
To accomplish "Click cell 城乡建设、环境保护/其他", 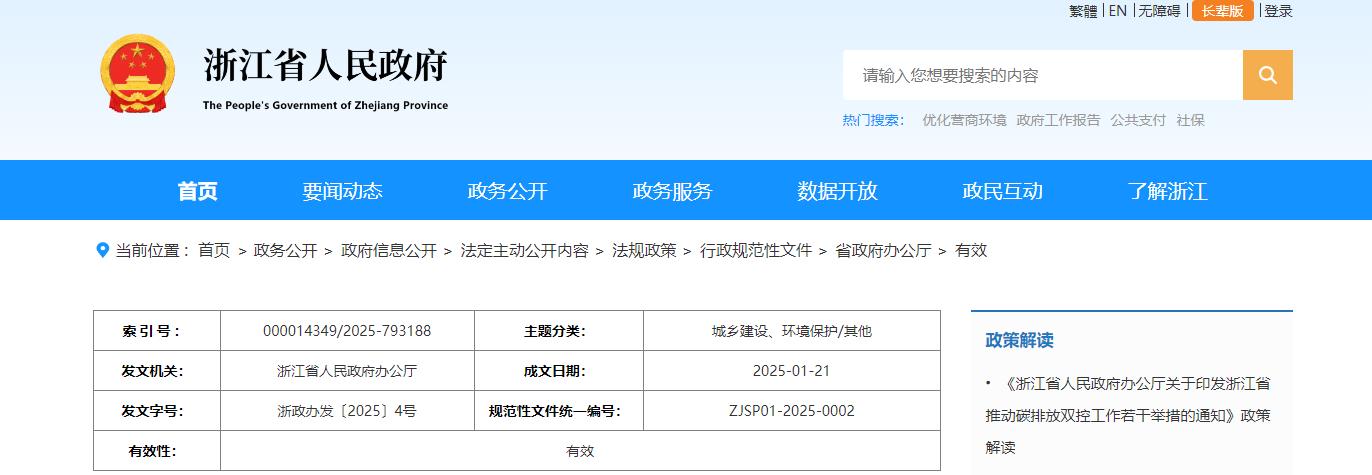I will pos(792,331).
